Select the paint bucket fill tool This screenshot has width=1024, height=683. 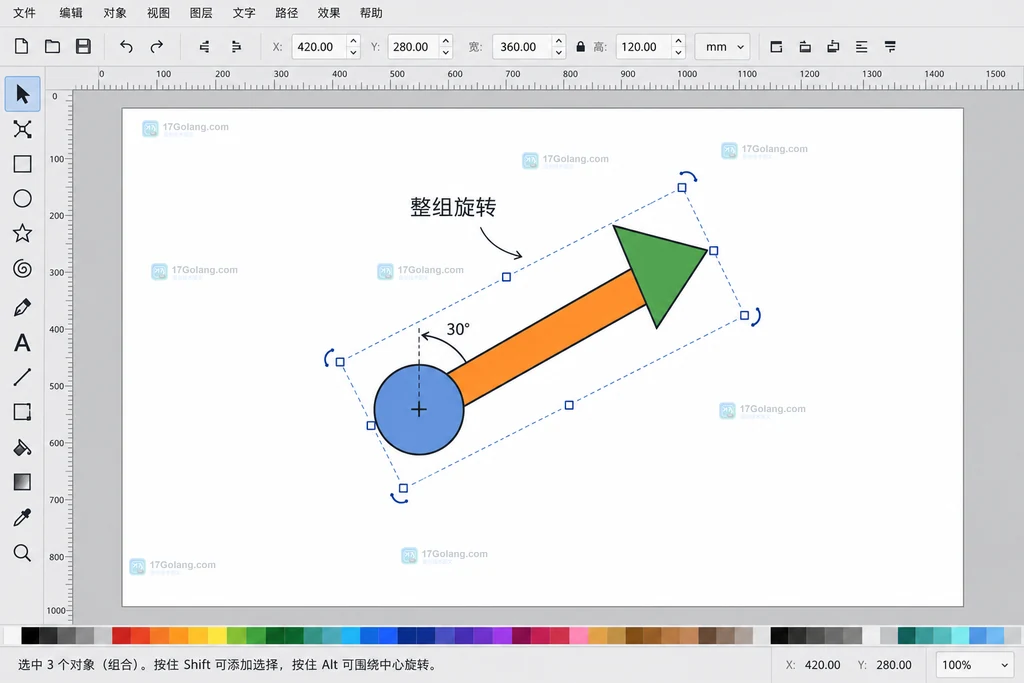point(22,448)
